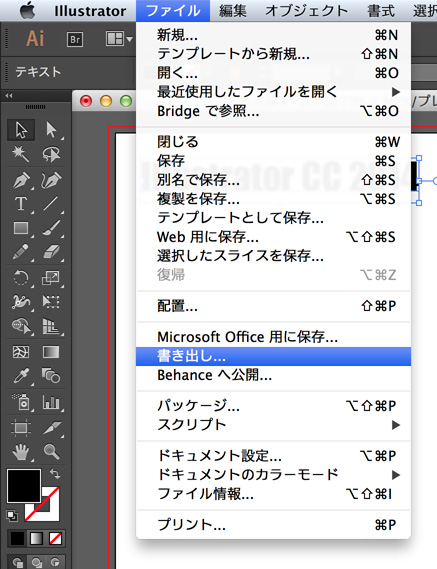Open the Illustrator application menu
Screen dimensions: 437x569
tap(90, 11)
